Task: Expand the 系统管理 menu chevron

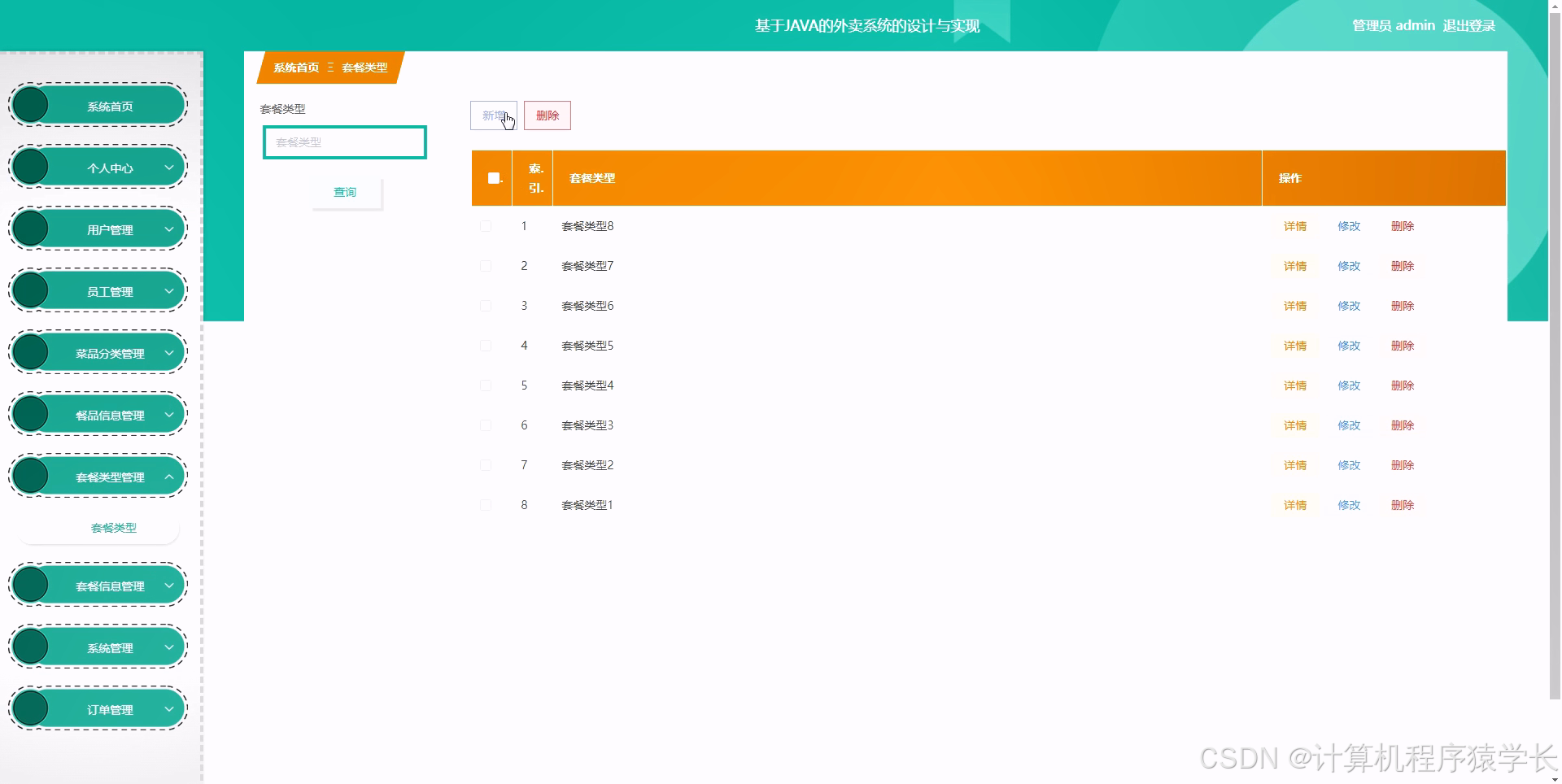Action: click(x=169, y=647)
